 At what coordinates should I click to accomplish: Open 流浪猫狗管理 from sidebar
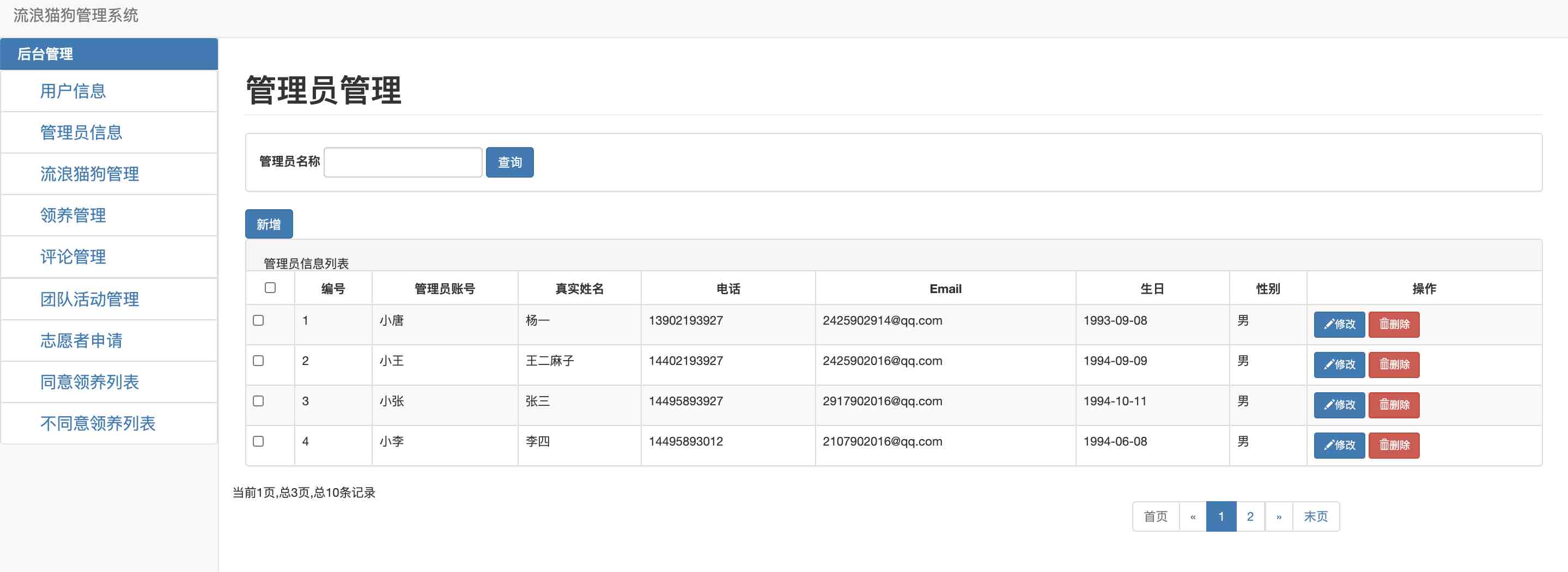89,174
